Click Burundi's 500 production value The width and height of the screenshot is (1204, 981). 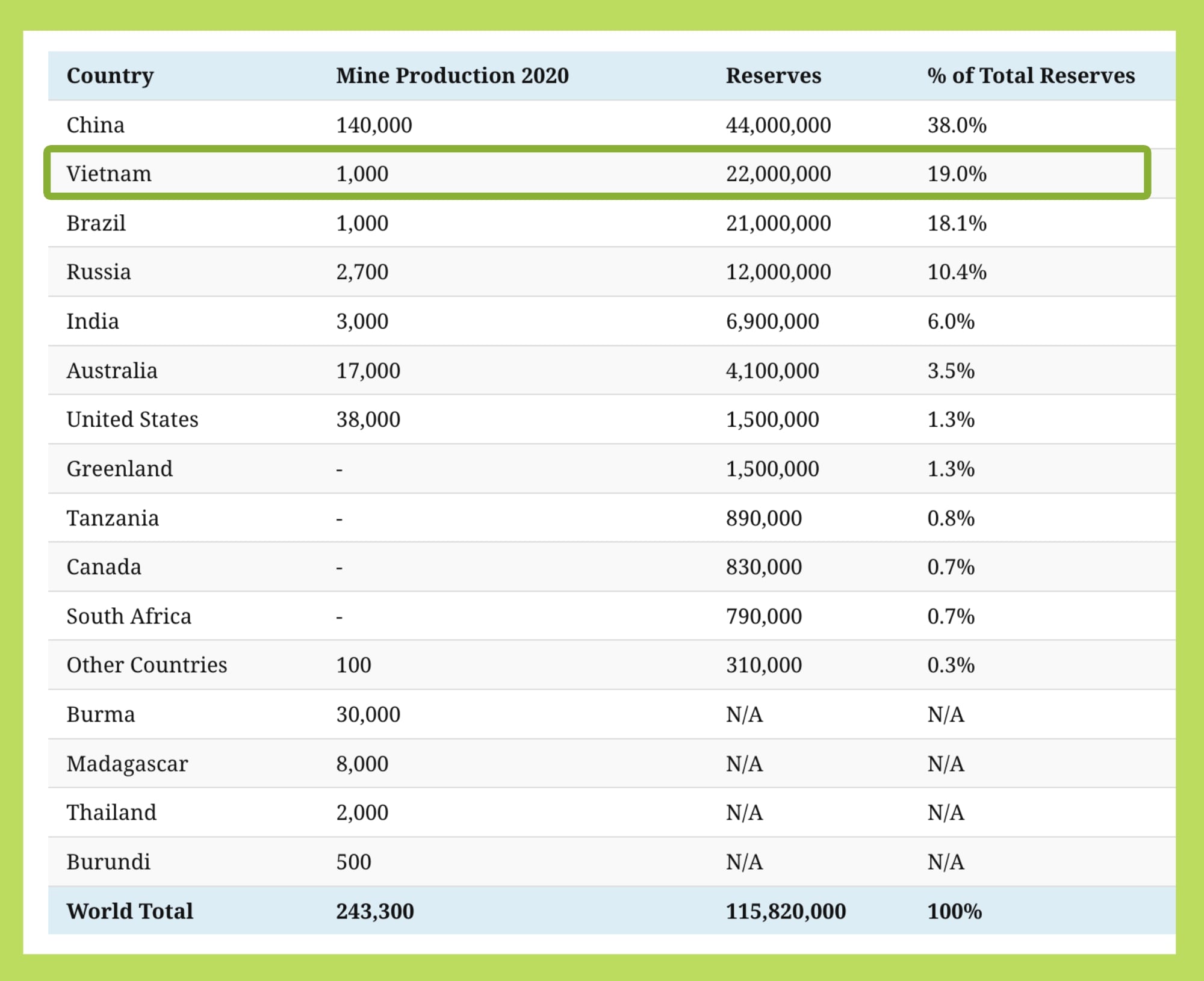(353, 862)
